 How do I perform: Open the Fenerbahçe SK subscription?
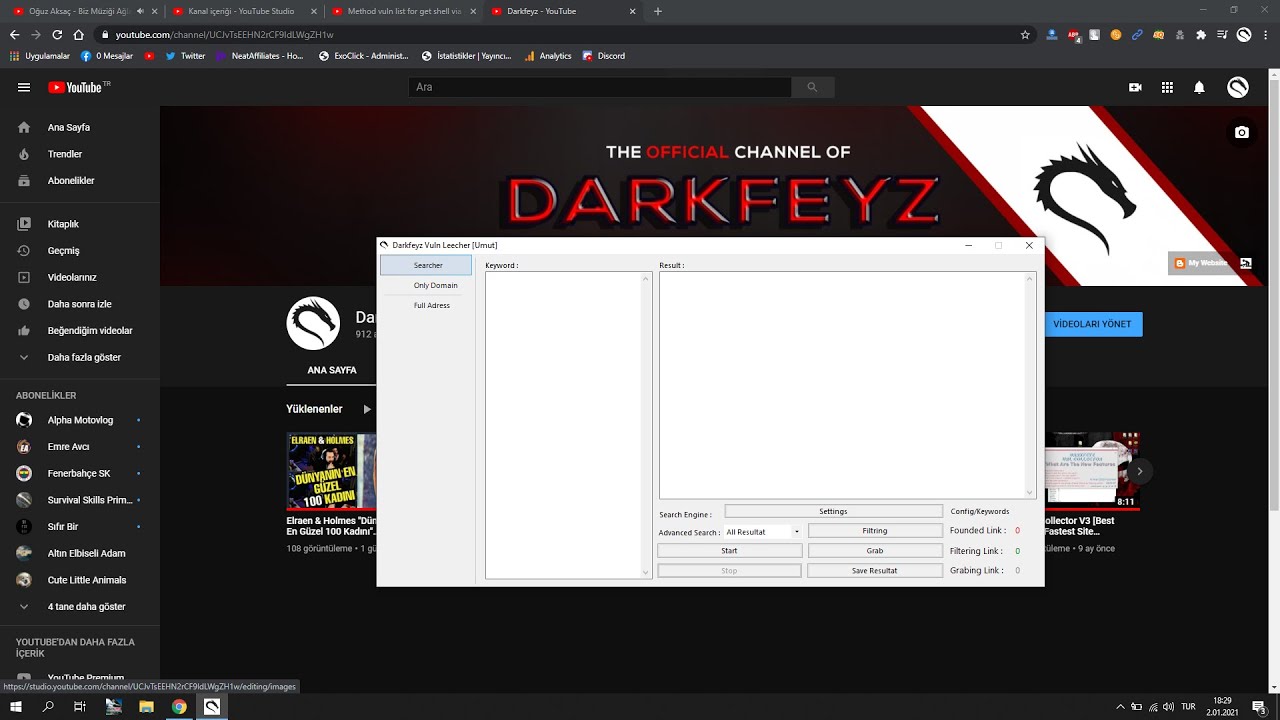80,473
